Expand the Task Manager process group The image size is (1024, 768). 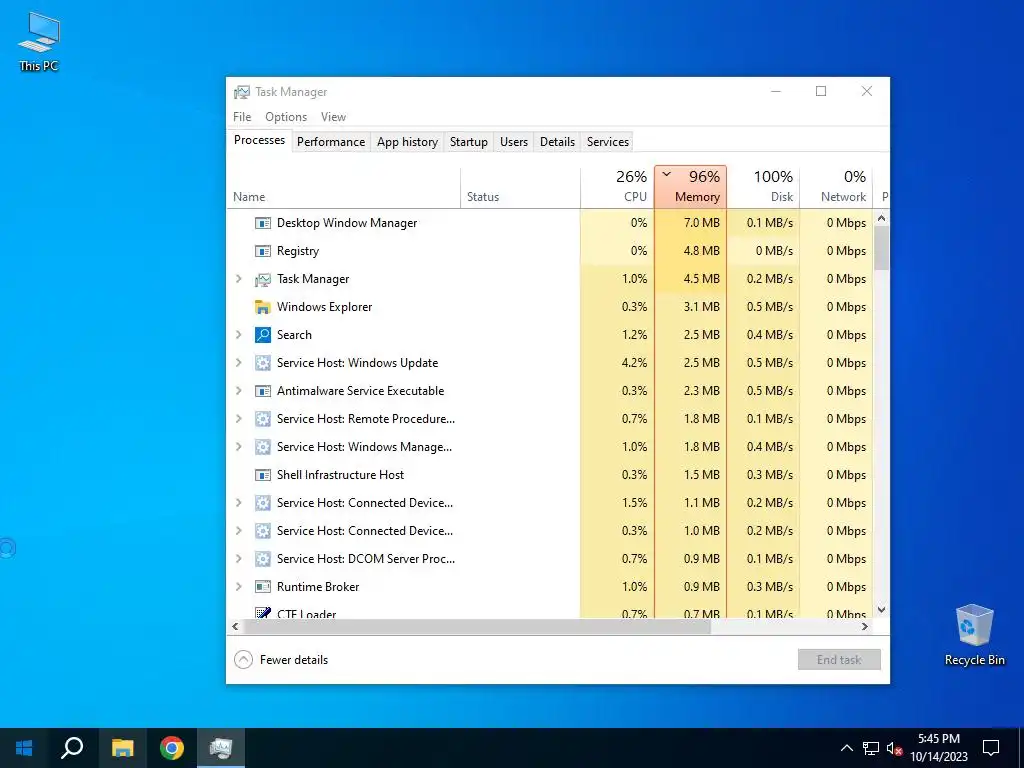click(x=239, y=279)
